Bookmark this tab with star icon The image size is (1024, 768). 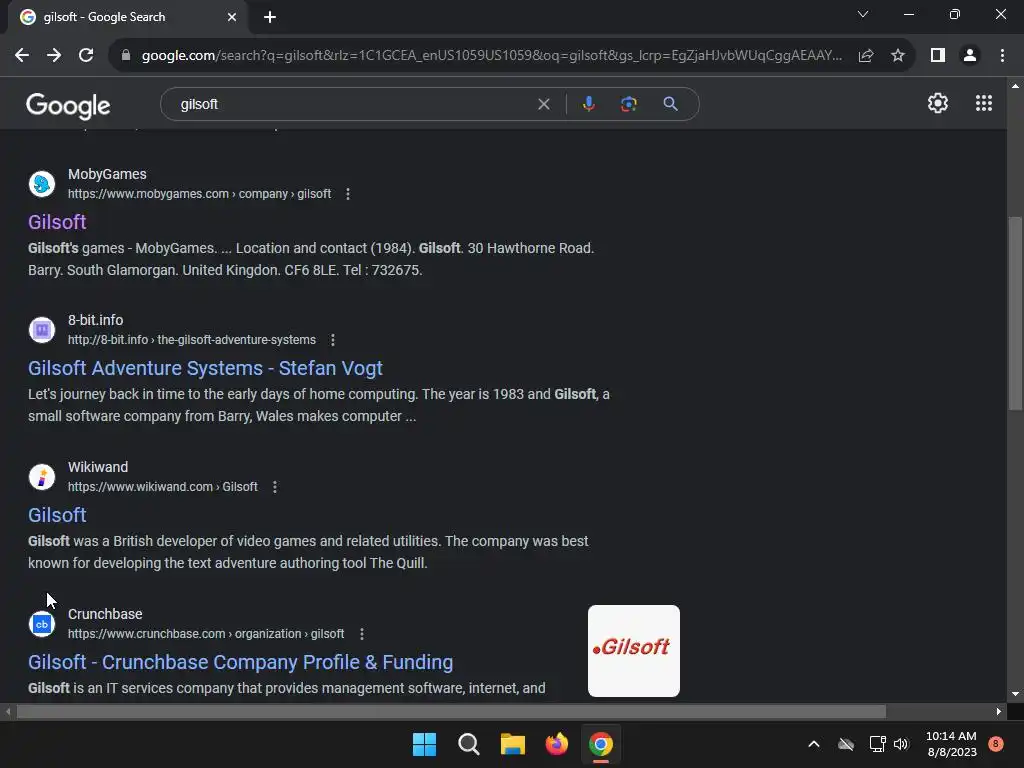point(898,56)
